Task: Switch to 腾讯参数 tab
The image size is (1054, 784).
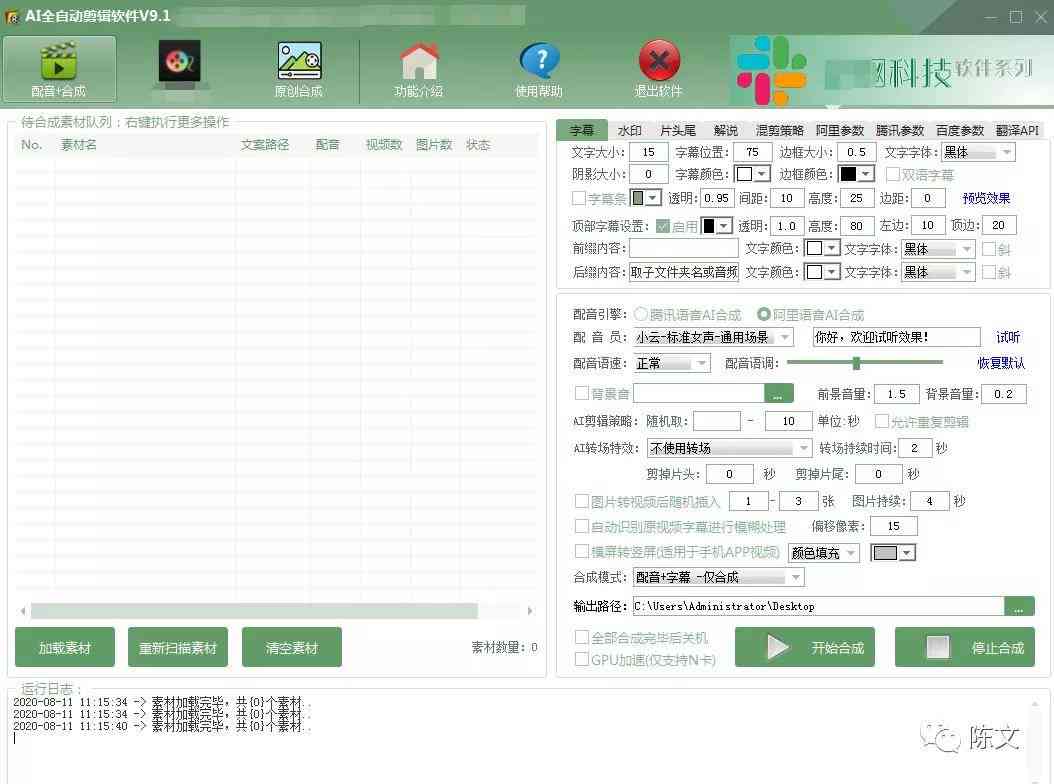Action: tap(899, 130)
